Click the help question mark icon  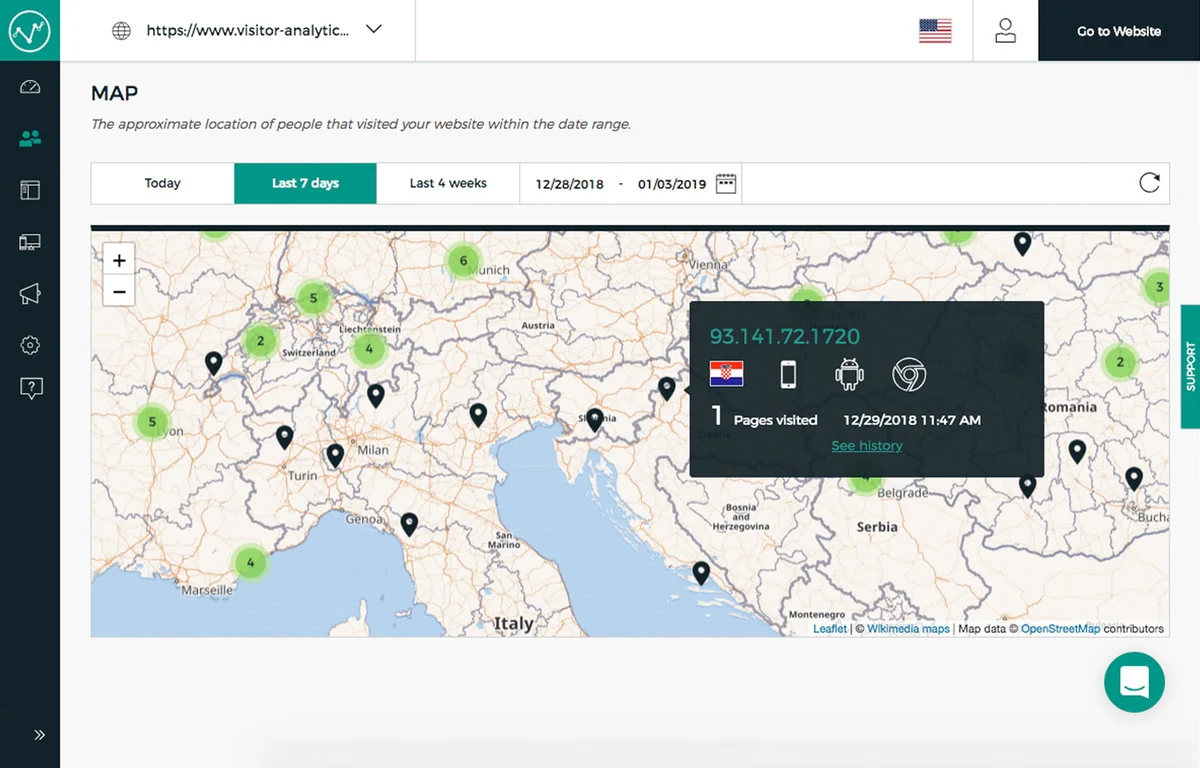(30, 388)
